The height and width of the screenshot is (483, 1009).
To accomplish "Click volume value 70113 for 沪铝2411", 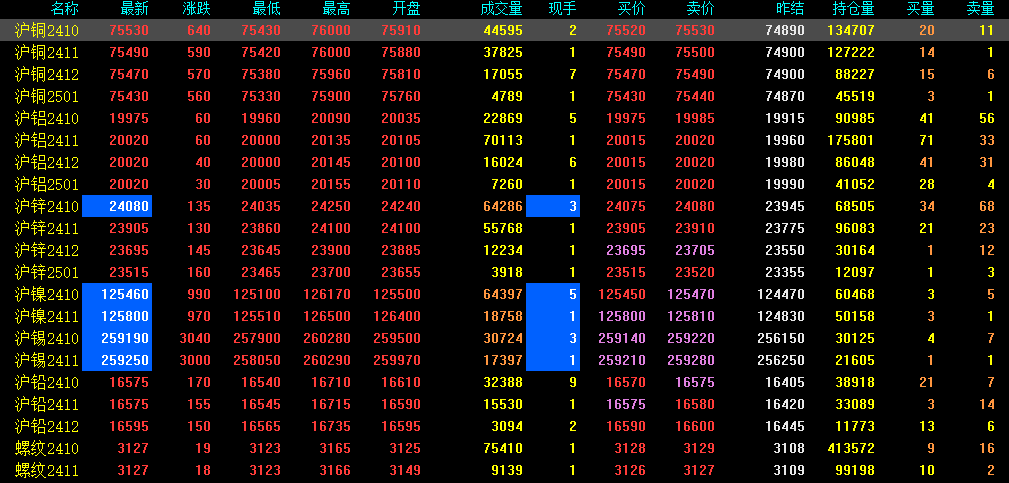I will click(x=503, y=140).
